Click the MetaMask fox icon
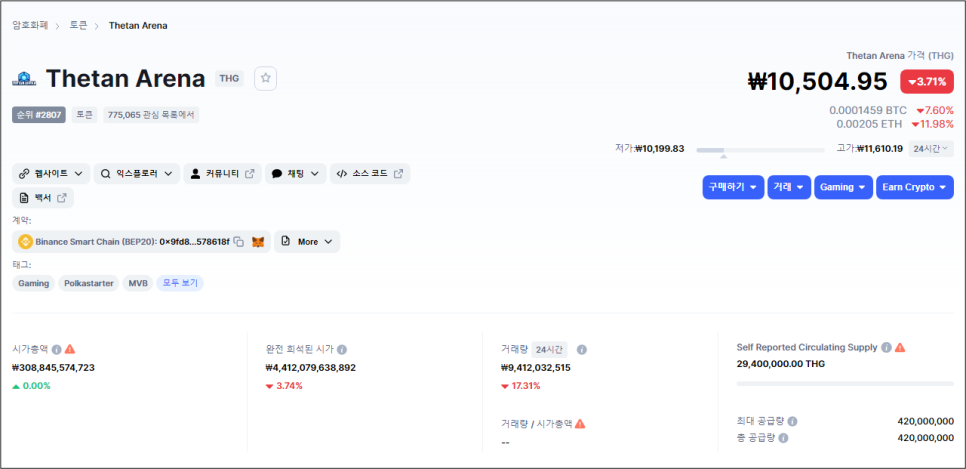This screenshot has width=966, height=469. point(258,242)
